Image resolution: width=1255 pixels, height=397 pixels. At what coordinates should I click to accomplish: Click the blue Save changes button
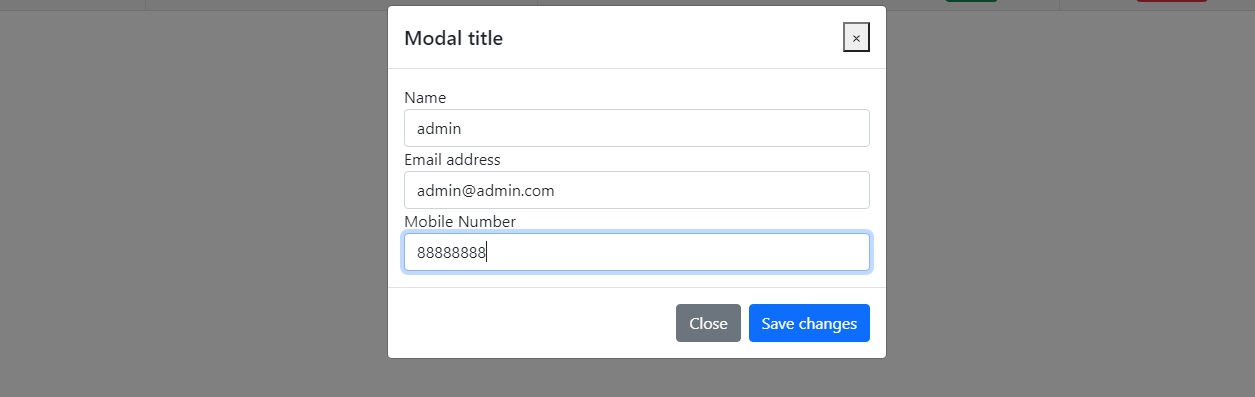point(809,323)
